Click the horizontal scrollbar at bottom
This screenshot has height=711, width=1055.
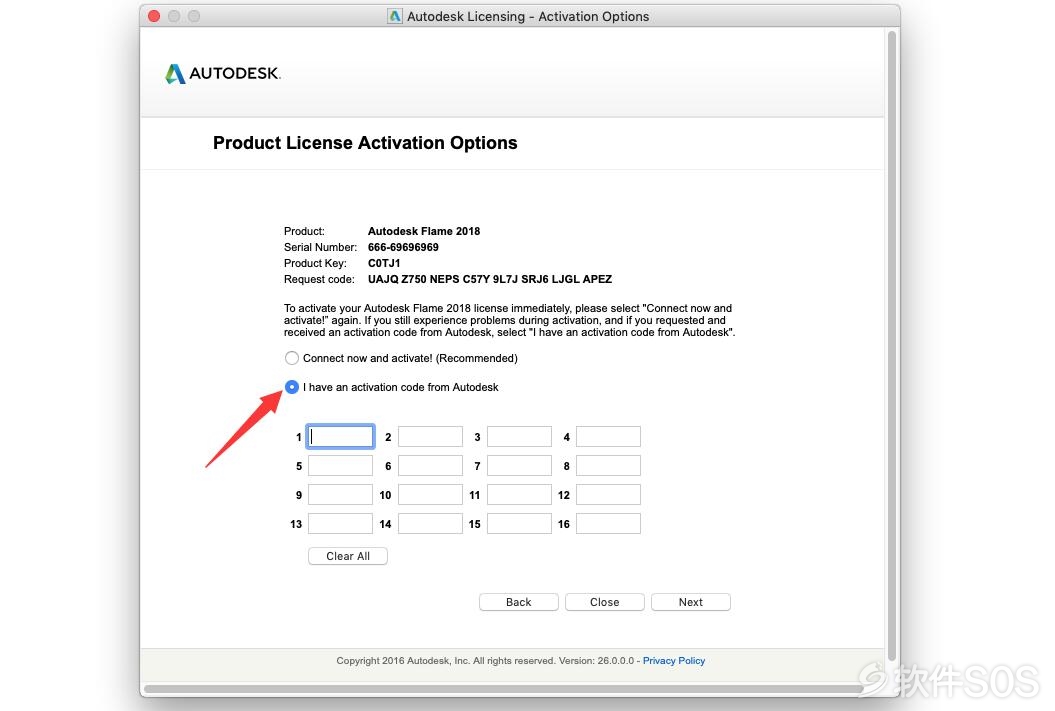503,689
